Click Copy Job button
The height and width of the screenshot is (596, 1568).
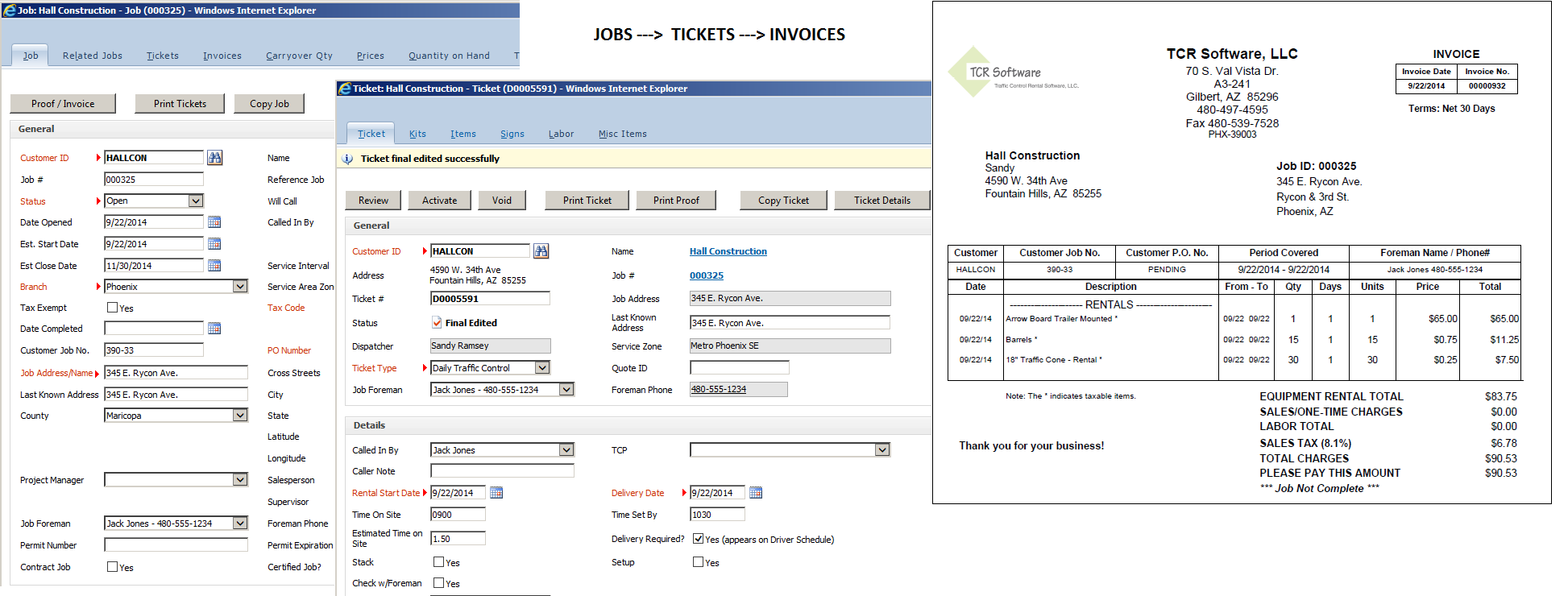pos(269,103)
